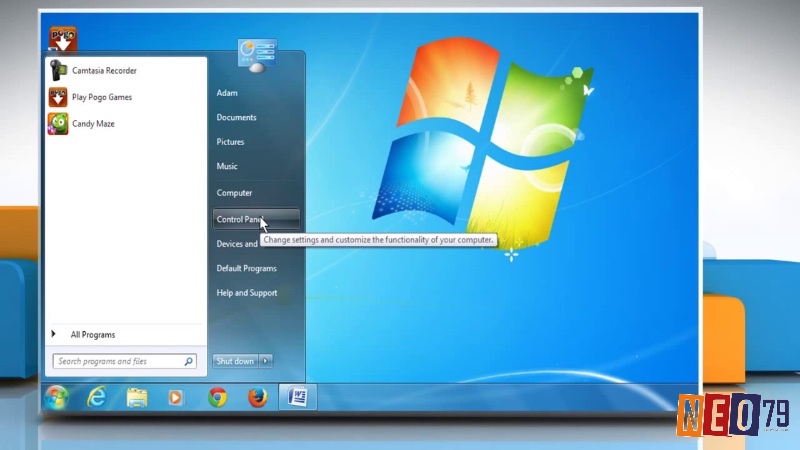Open the Pogo desktop shortcut icon
Screen dimensions: 800x450
tap(63, 39)
